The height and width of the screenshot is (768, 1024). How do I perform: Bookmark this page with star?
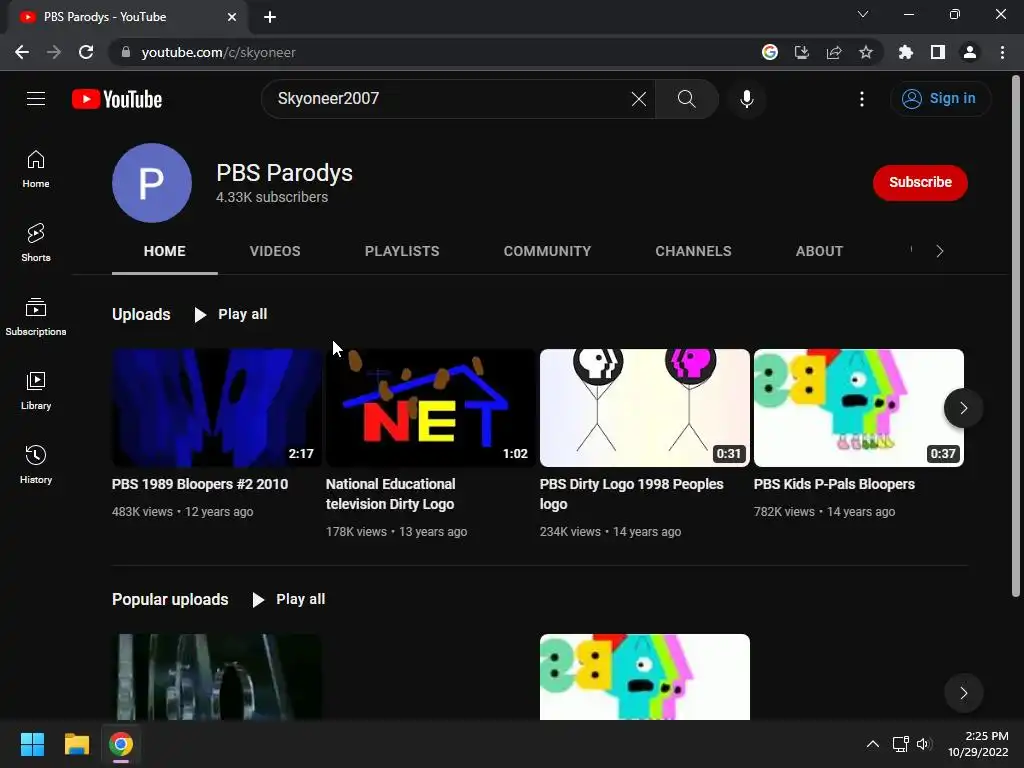click(x=865, y=52)
